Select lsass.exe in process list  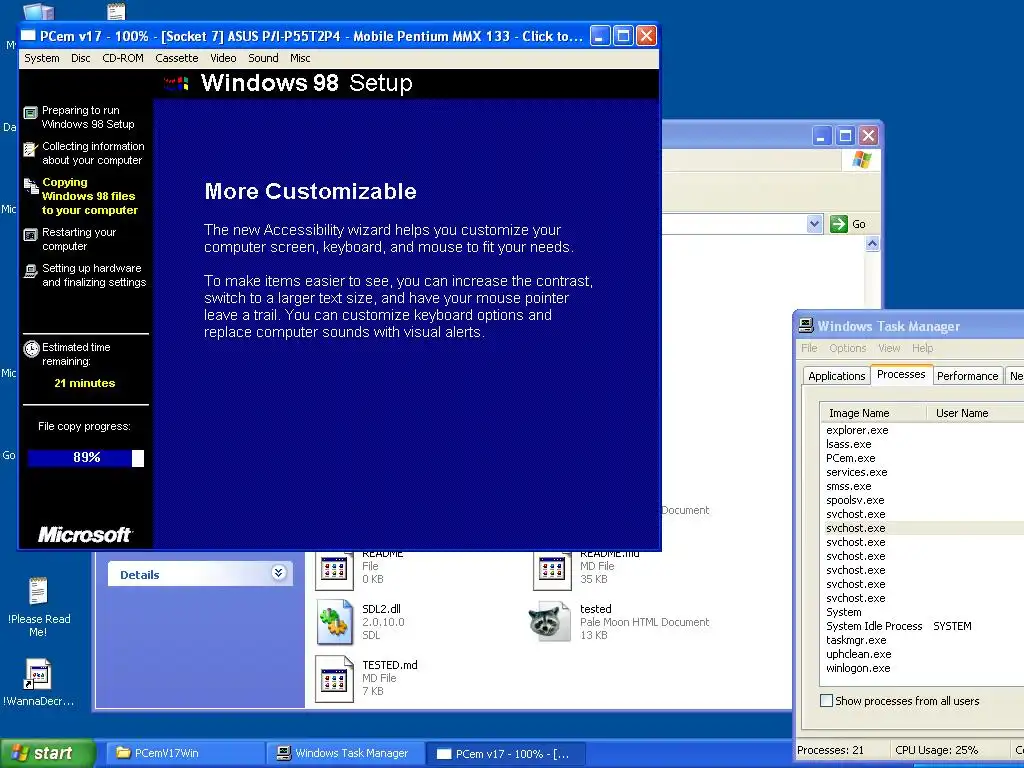click(x=848, y=444)
